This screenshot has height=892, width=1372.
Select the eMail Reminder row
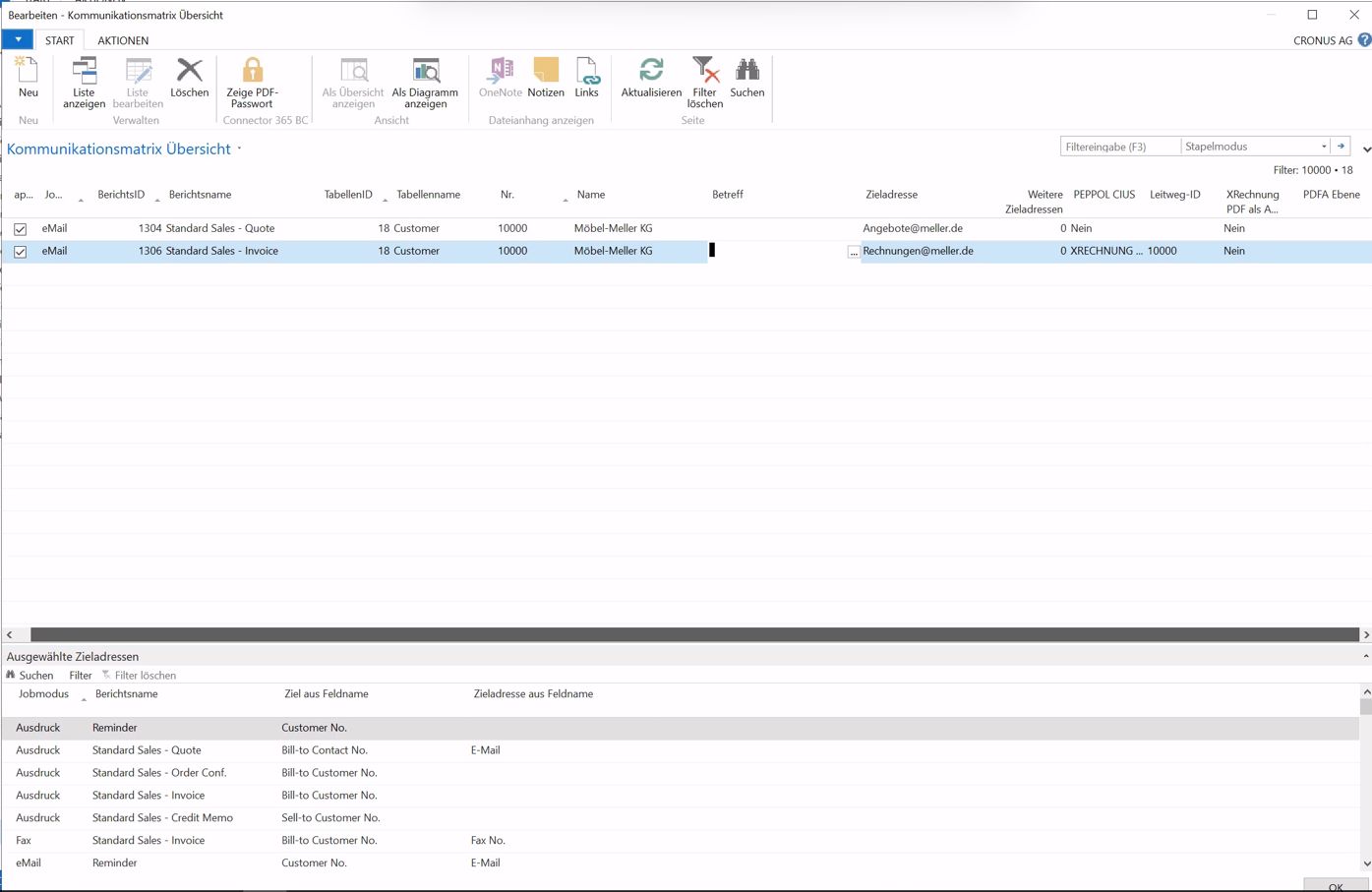tap(681, 863)
